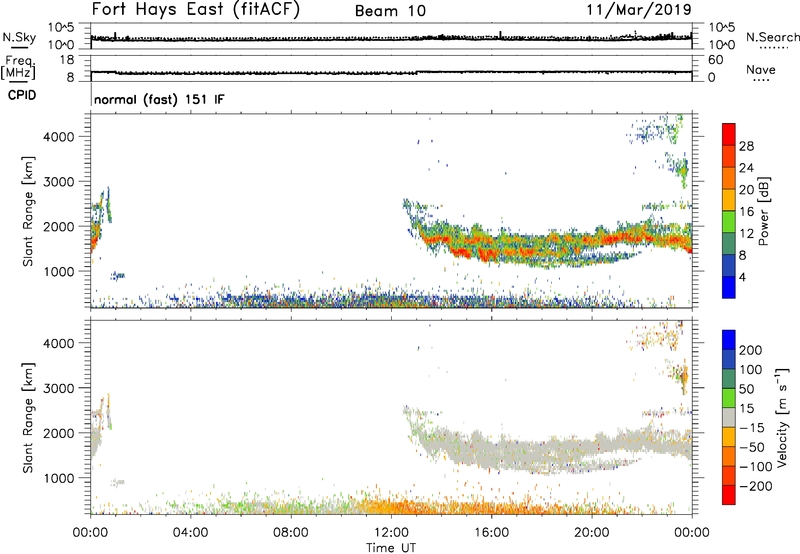The width and height of the screenshot is (800, 554).
Task: Click the 'CPID' label
Action: click(x=22, y=95)
